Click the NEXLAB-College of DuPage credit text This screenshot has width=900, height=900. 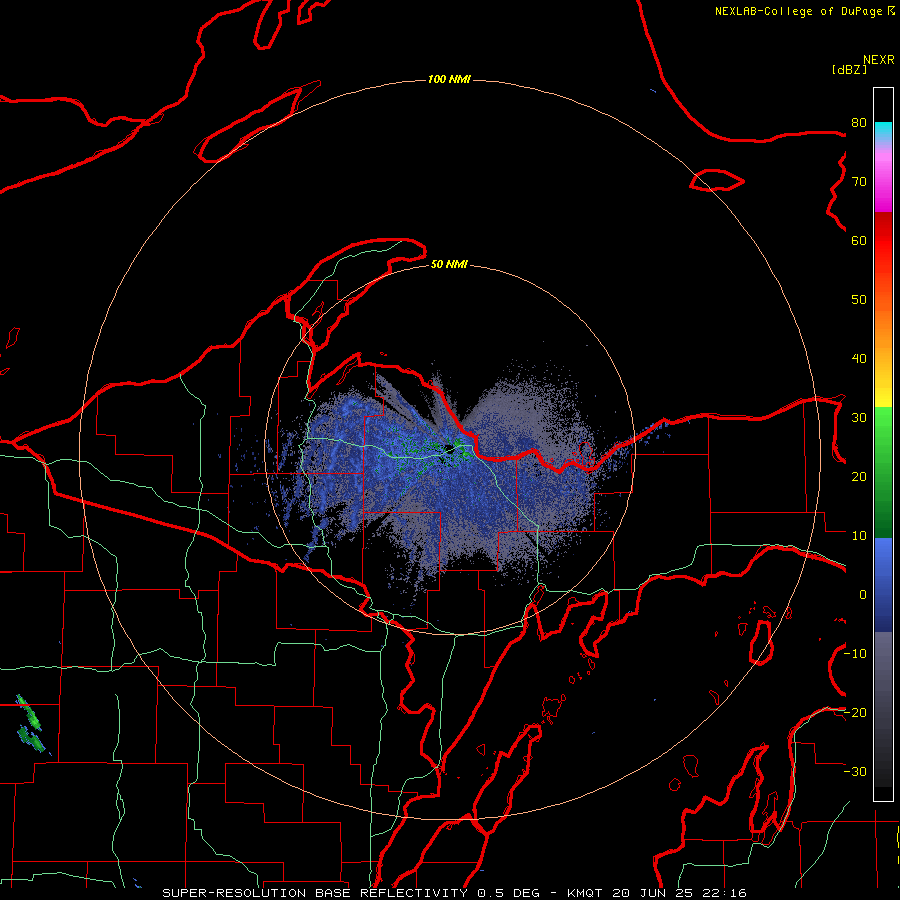[x=804, y=11]
